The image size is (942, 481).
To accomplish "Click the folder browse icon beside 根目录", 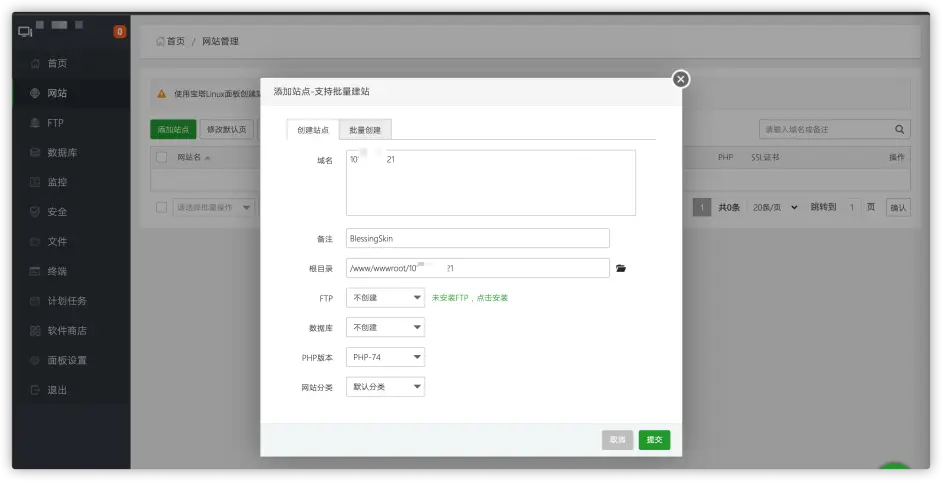I will coord(621,268).
